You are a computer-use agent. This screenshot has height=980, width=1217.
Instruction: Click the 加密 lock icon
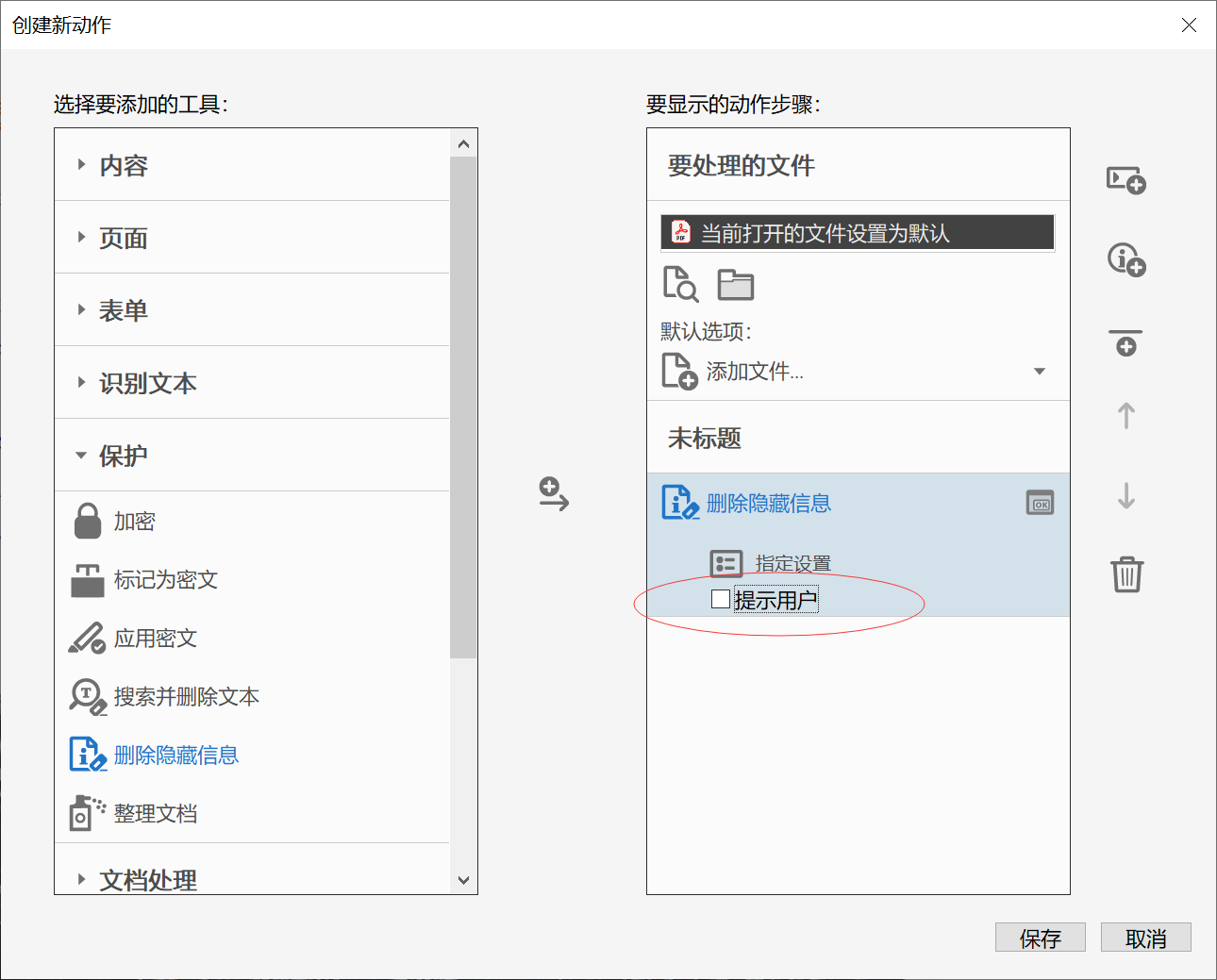pos(88,521)
